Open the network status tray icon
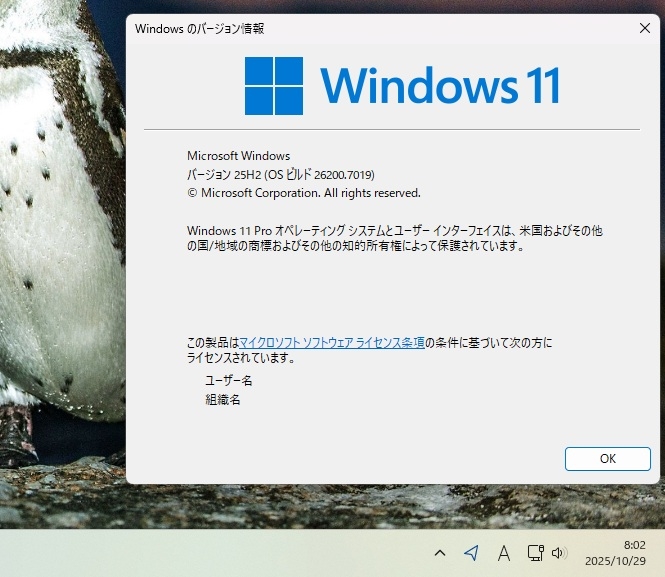The width and height of the screenshot is (665, 577). click(535, 553)
